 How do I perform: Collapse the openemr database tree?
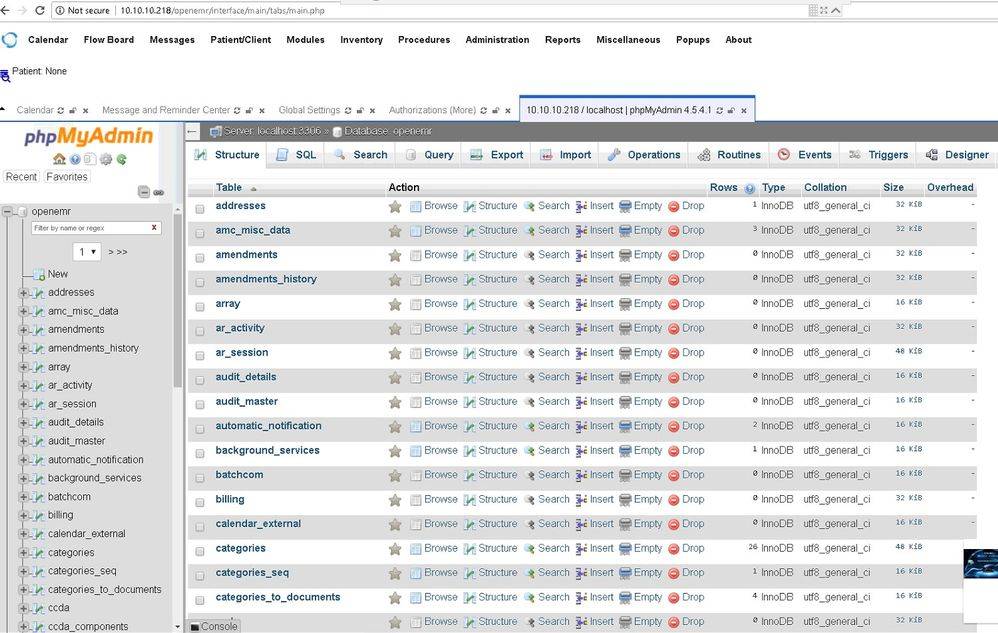(x=8, y=212)
